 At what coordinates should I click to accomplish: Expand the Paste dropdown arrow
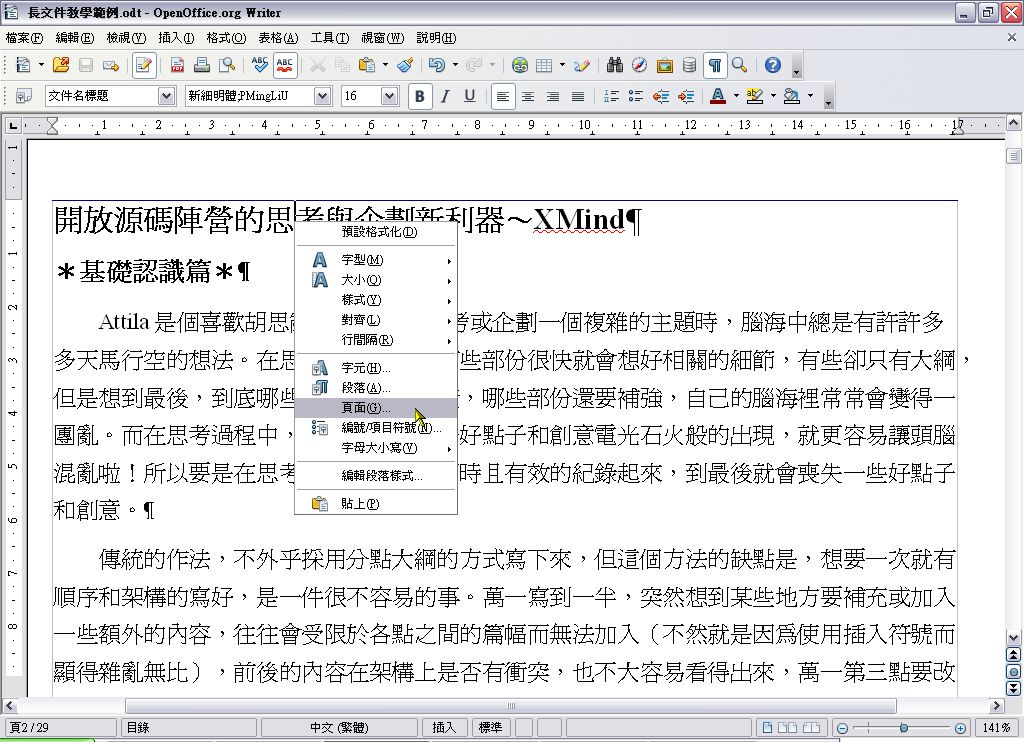coord(385,65)
